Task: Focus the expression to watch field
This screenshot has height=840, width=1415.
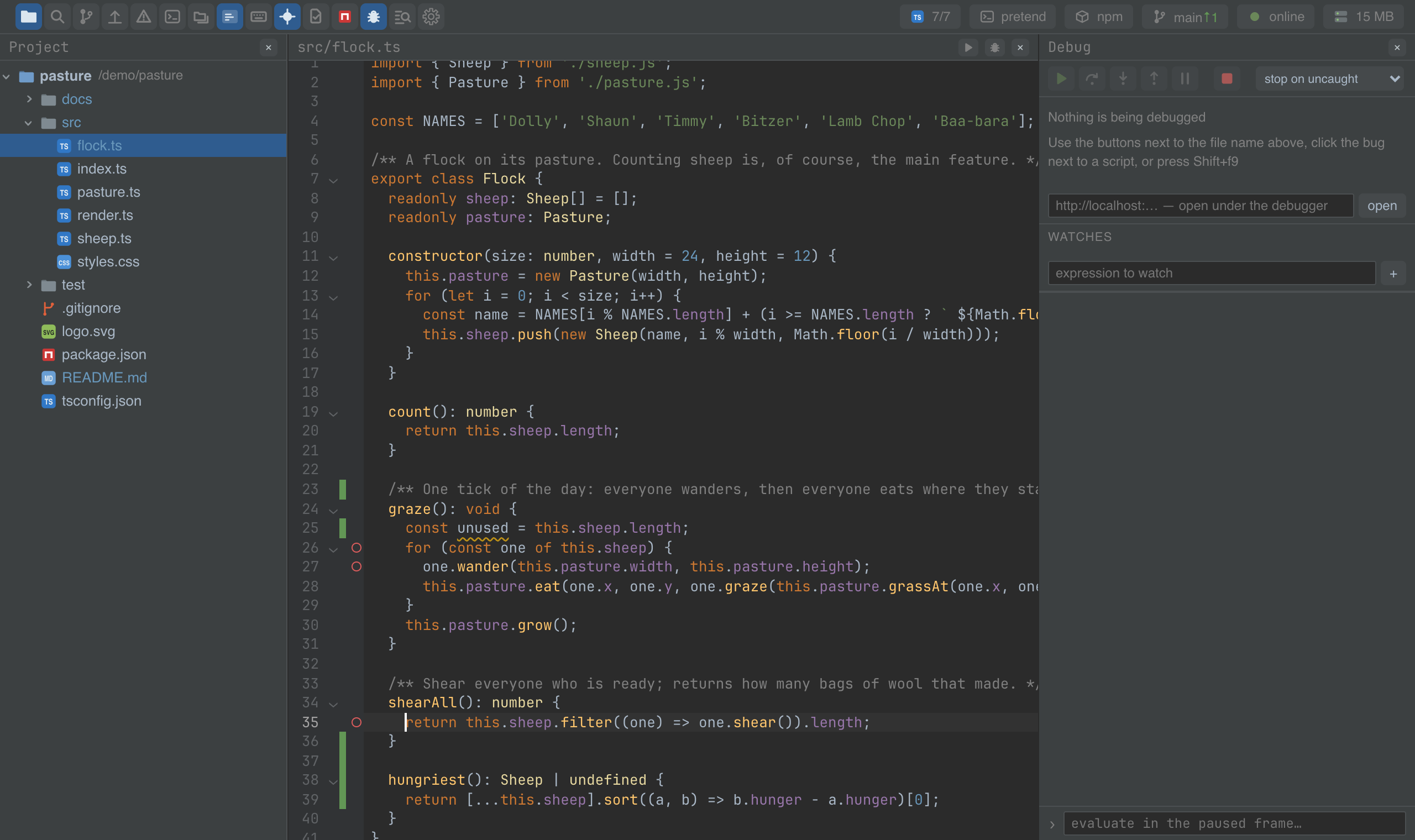Action: tap(1212, 274)
